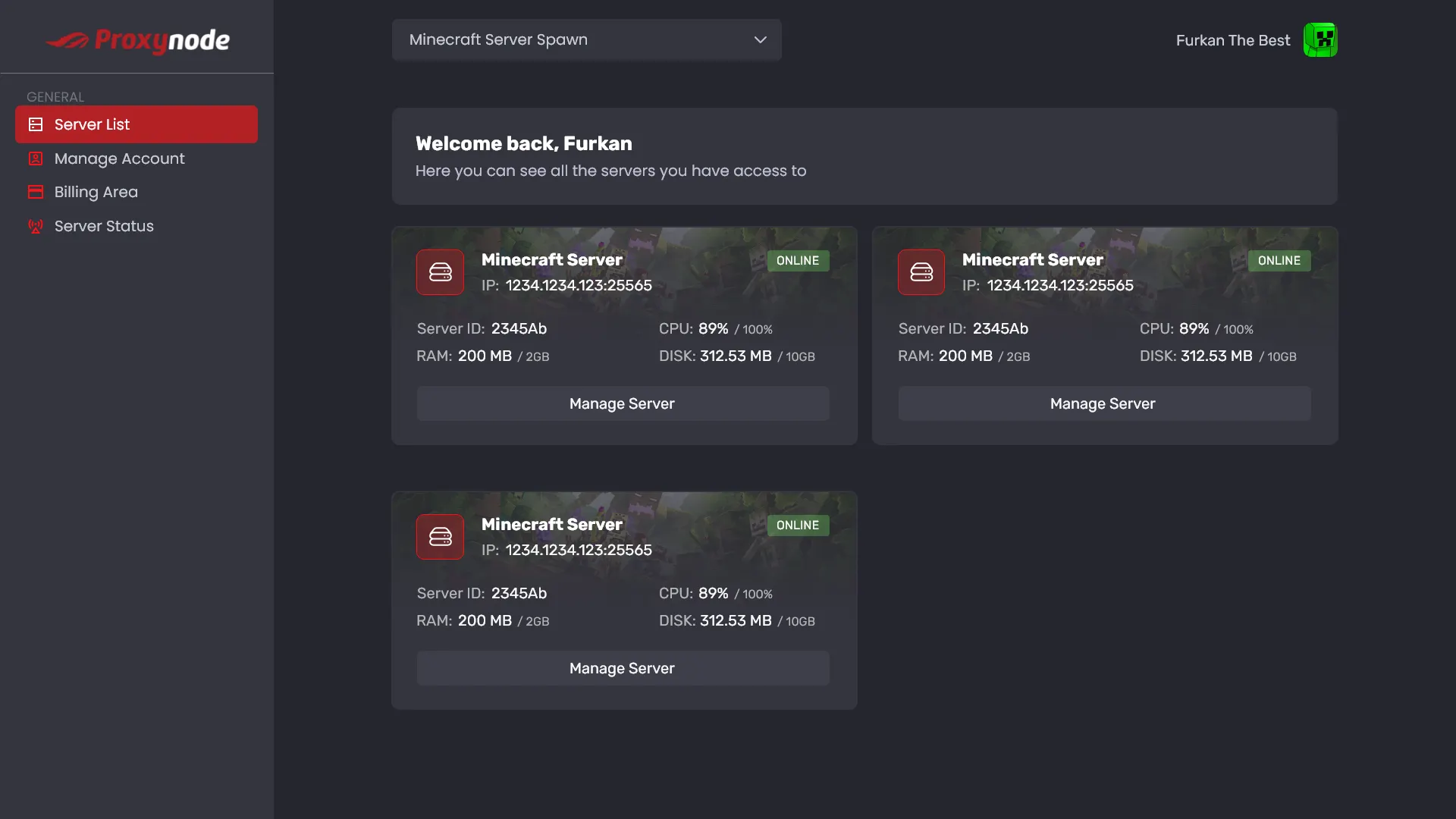This screenshot has height=819, width=1456.
Task: Click the Manage Account person icon
Action: click(x=36, y=158)
